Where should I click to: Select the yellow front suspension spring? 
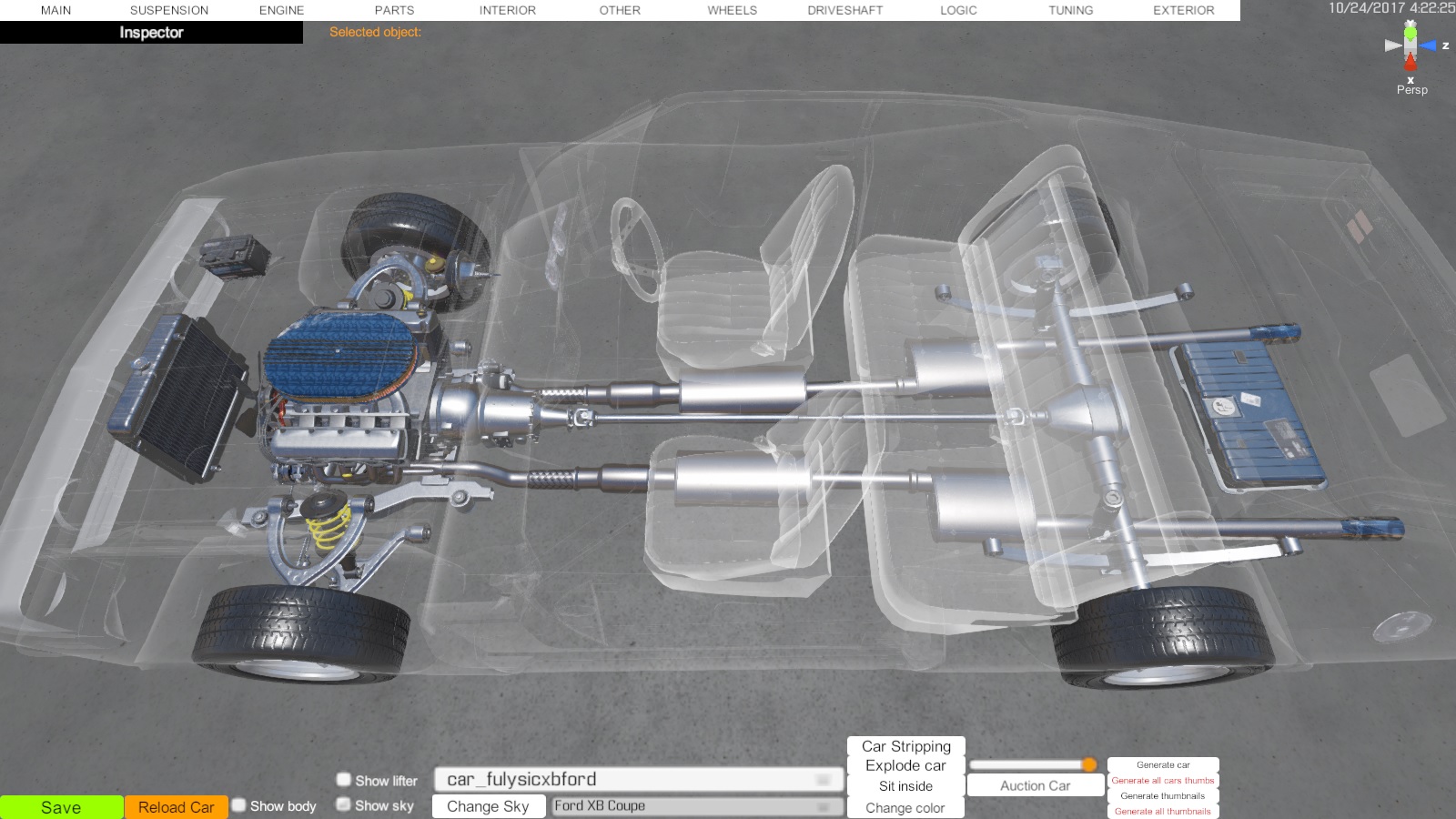pyautogui.click(x=327, y=527)
